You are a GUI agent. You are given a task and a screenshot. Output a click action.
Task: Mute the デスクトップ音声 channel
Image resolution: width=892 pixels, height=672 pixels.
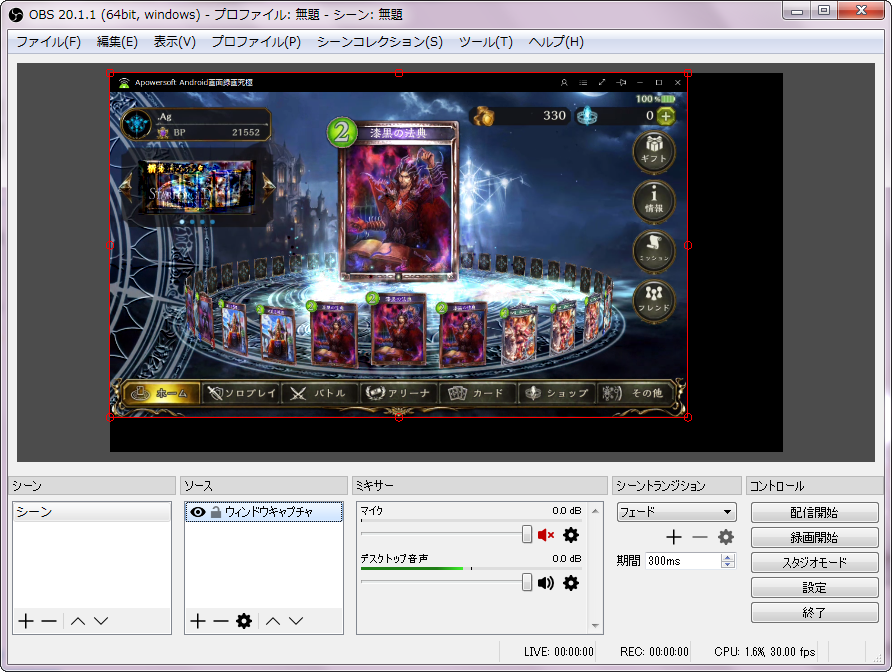[x=546, y=583]
